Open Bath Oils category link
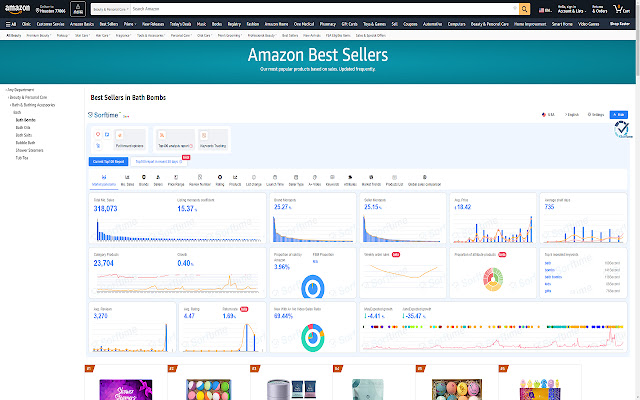Screen dimensions: 640x400 pos(23,127)
